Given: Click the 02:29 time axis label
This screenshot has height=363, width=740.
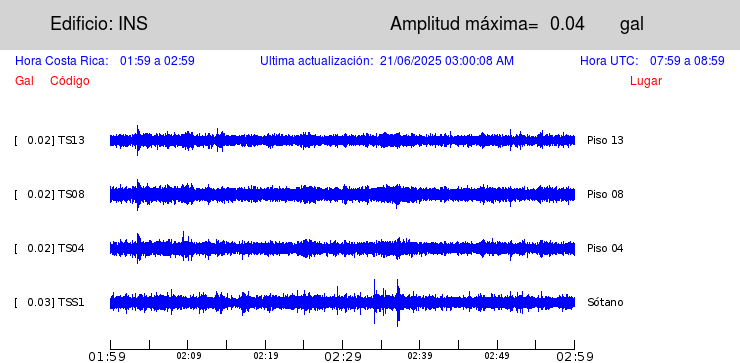Looking at the screenshot, I should click(343, 356).
